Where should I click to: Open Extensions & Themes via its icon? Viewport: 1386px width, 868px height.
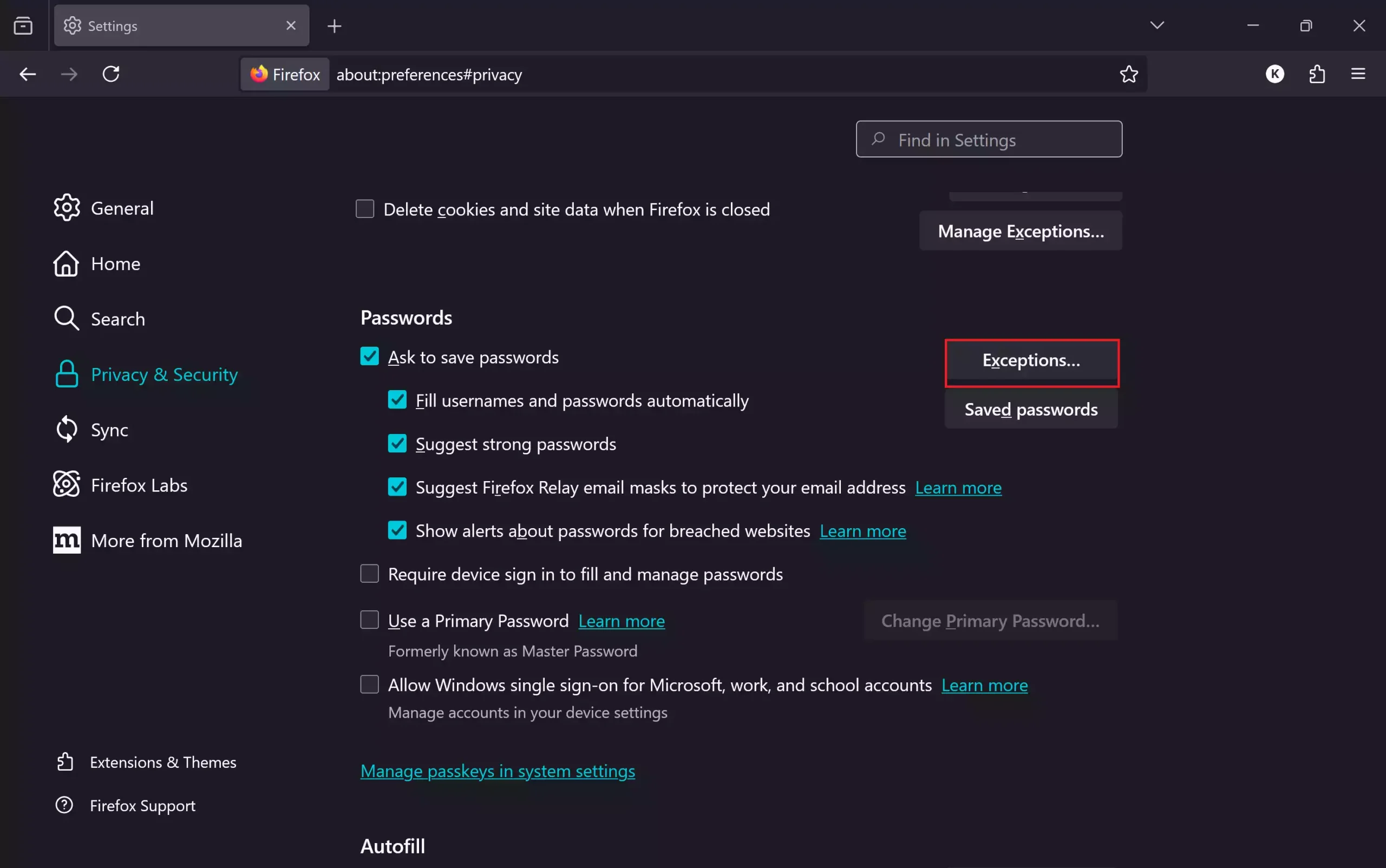coord(65,762)
